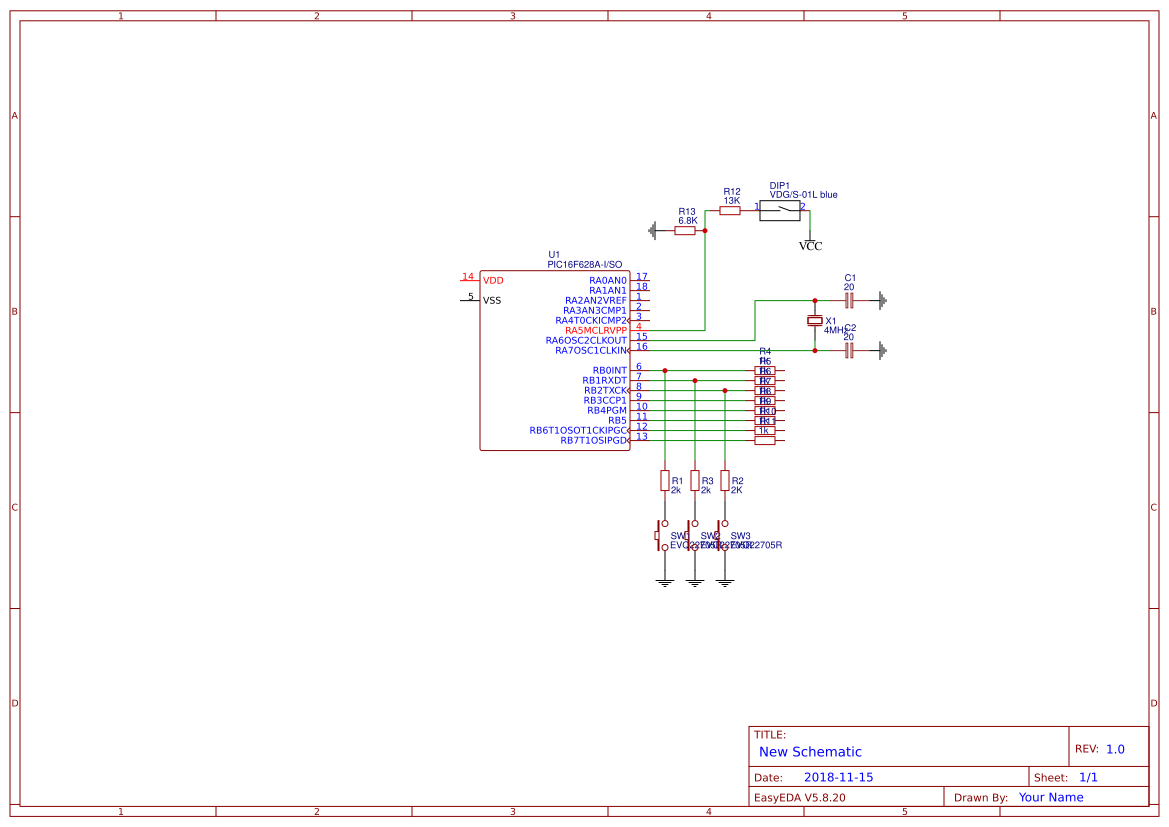This screenshot has width=1169, height=827.
Task: Click the Sheet 1/1 field
Action: 1090,776
